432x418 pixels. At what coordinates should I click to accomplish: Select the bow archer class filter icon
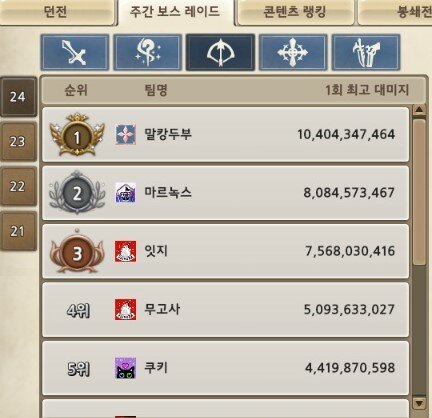tap(220, 52)
